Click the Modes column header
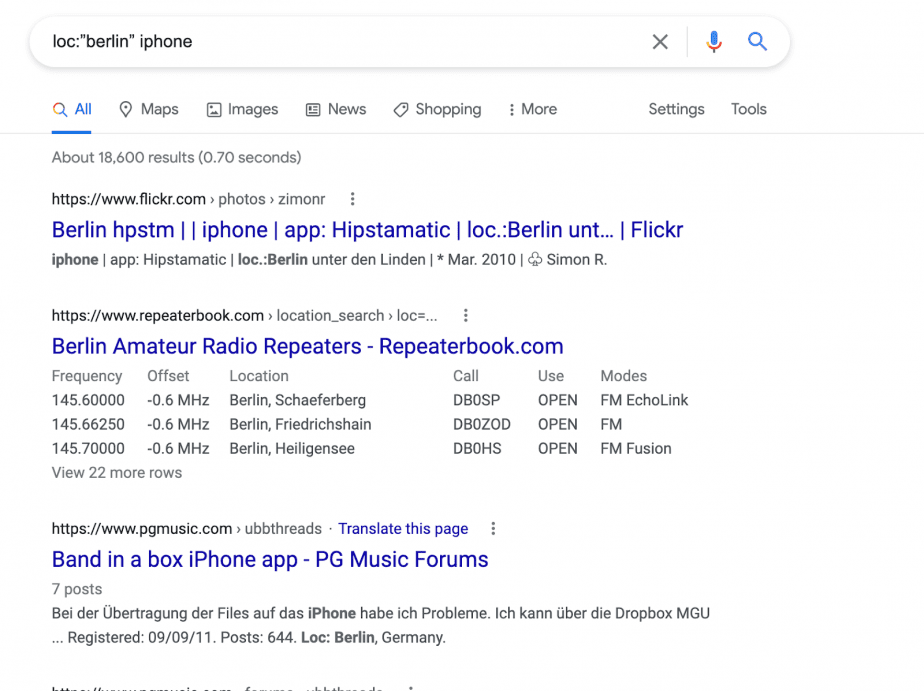Viewport: 924px width, 691px height. 623,376
